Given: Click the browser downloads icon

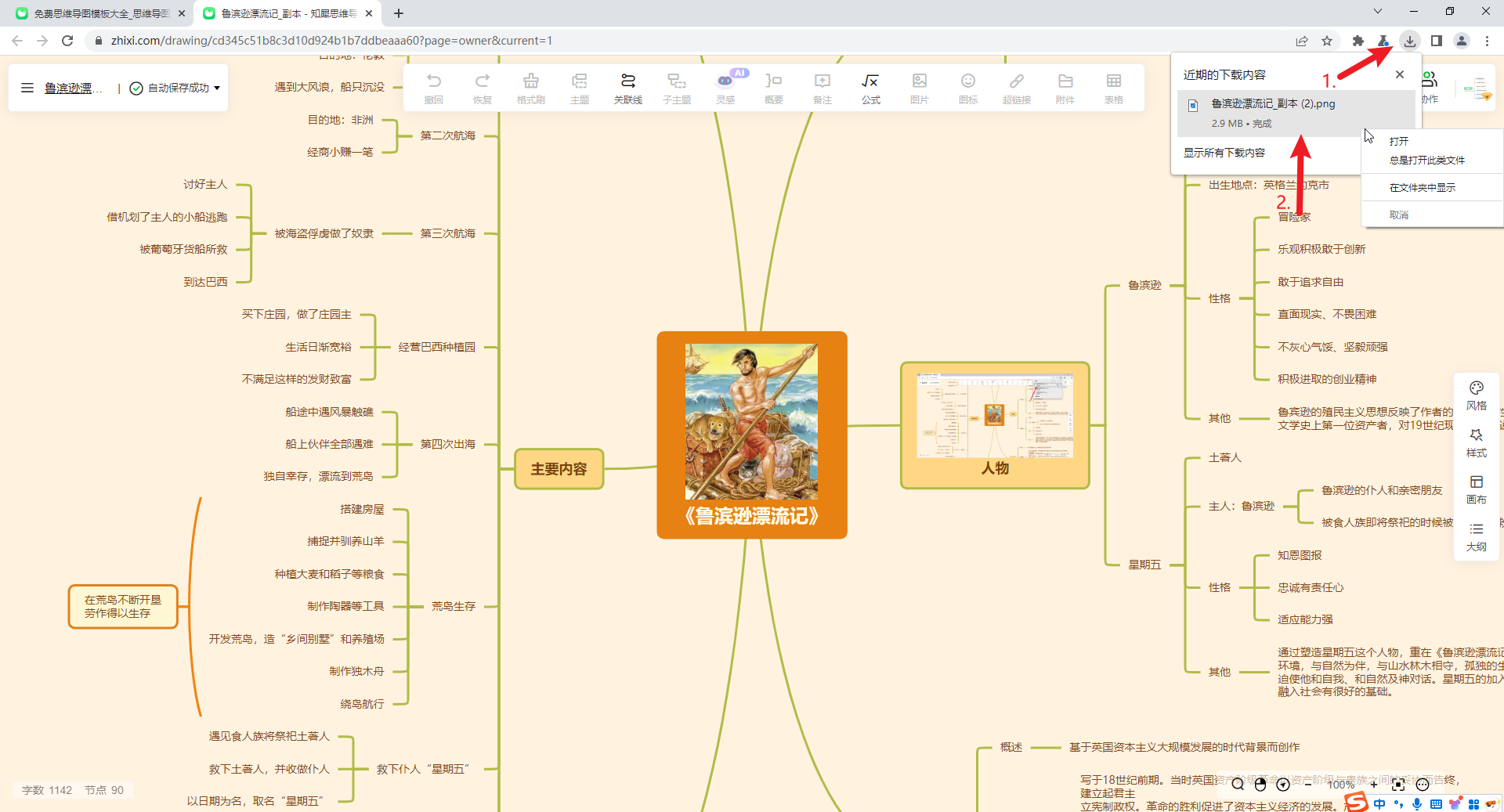Looking at the screenshot, I should 1410,41.
